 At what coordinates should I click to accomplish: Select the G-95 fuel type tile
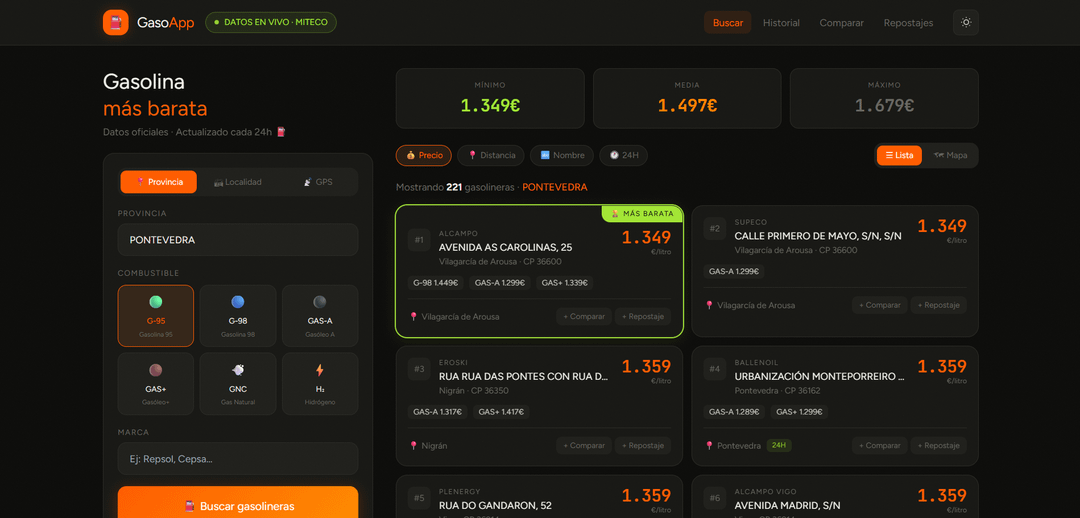[155, 315]
